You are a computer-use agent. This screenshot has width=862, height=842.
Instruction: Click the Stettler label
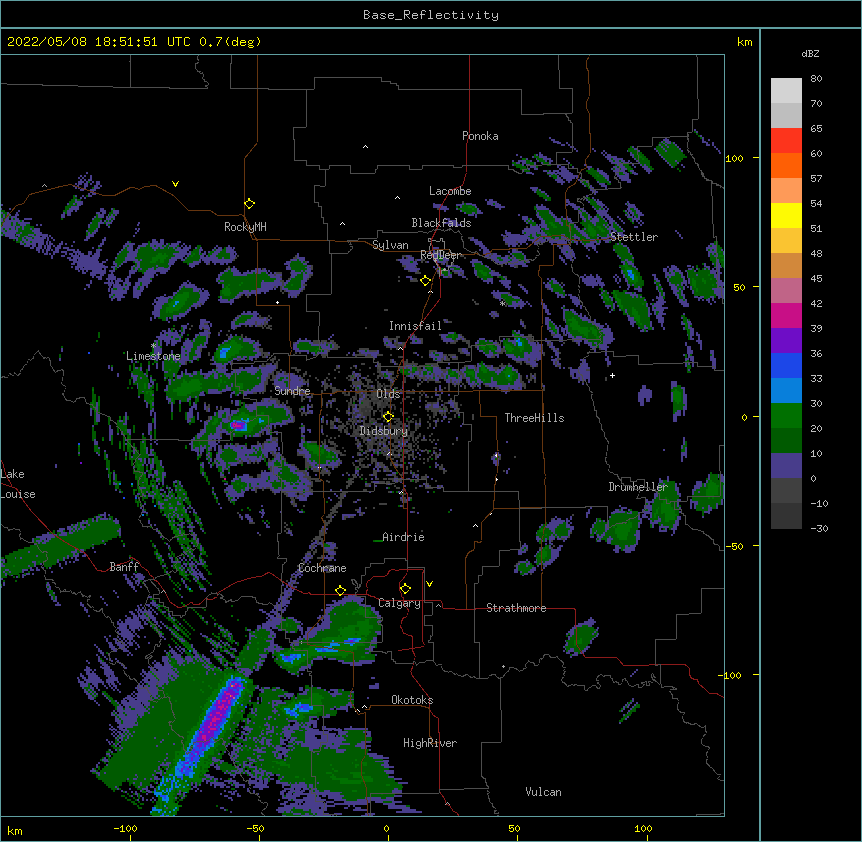point(634,237)
